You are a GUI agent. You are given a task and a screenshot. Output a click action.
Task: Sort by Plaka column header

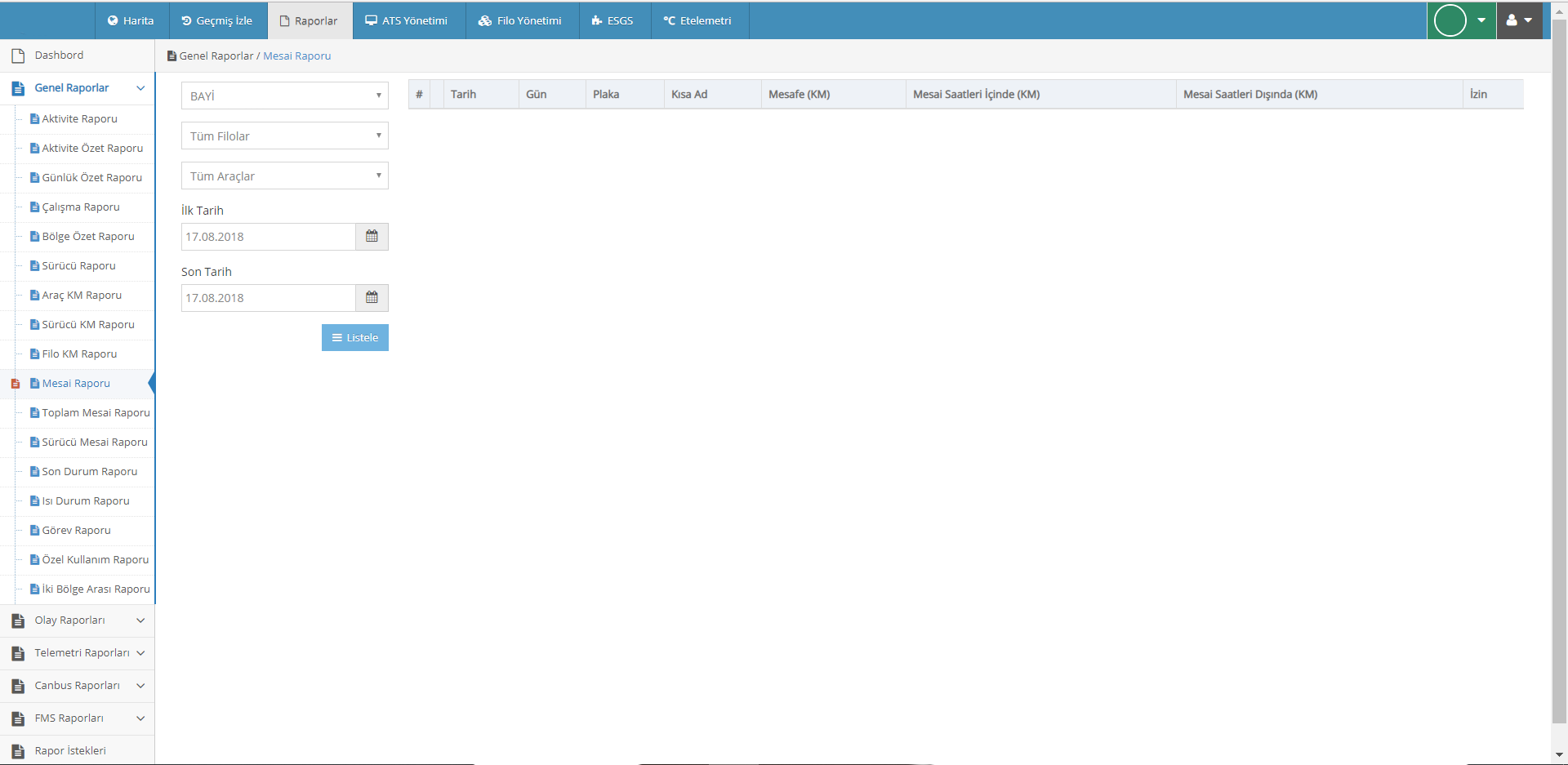pos(625,94)
